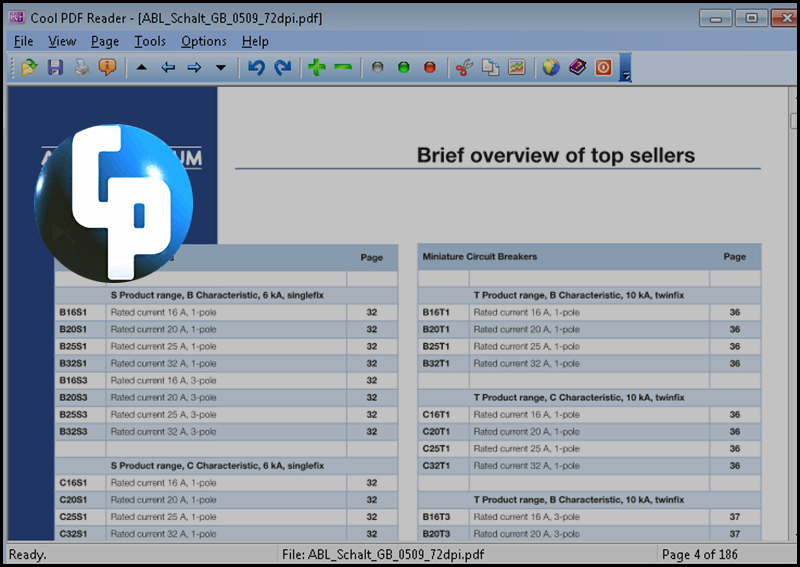Open the Page menu
The image size is (800, 567).
pyautogui.click(x=105, y=41)
